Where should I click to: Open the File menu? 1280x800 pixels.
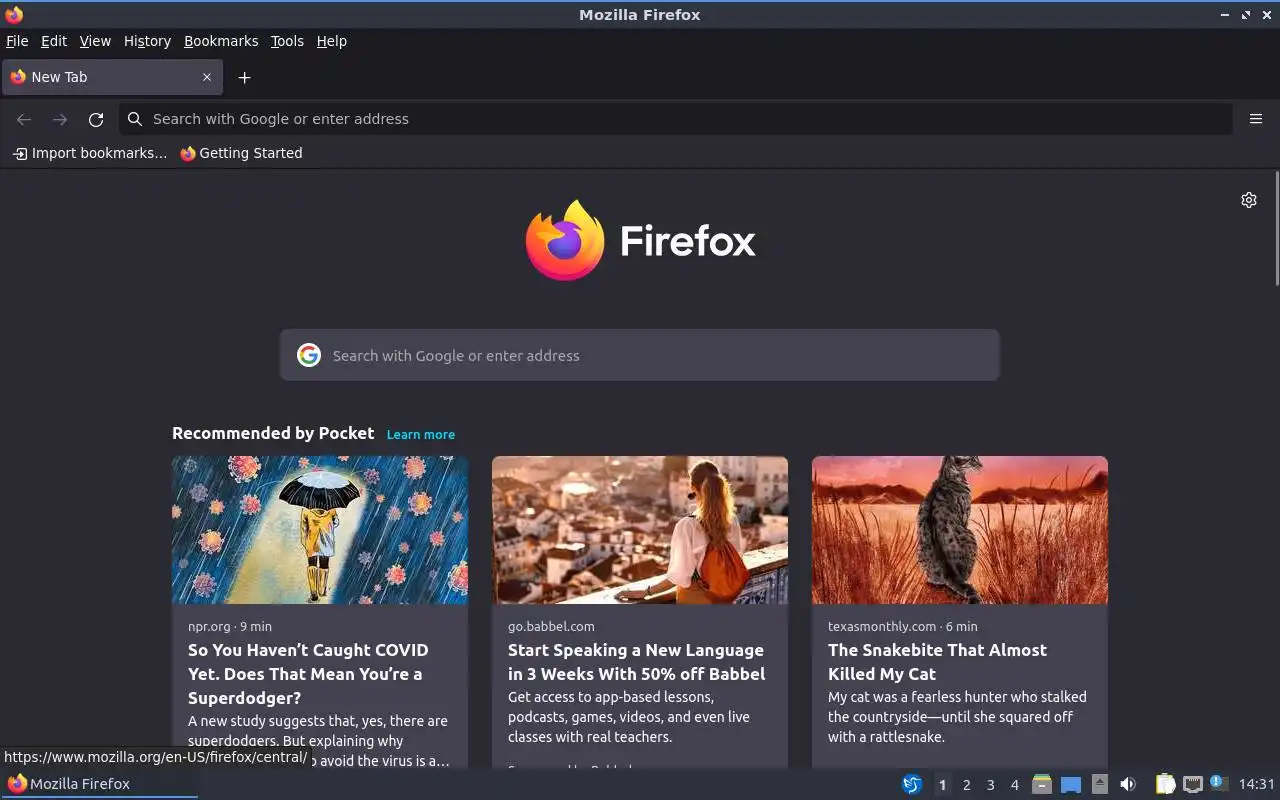(x=17, y=41)
